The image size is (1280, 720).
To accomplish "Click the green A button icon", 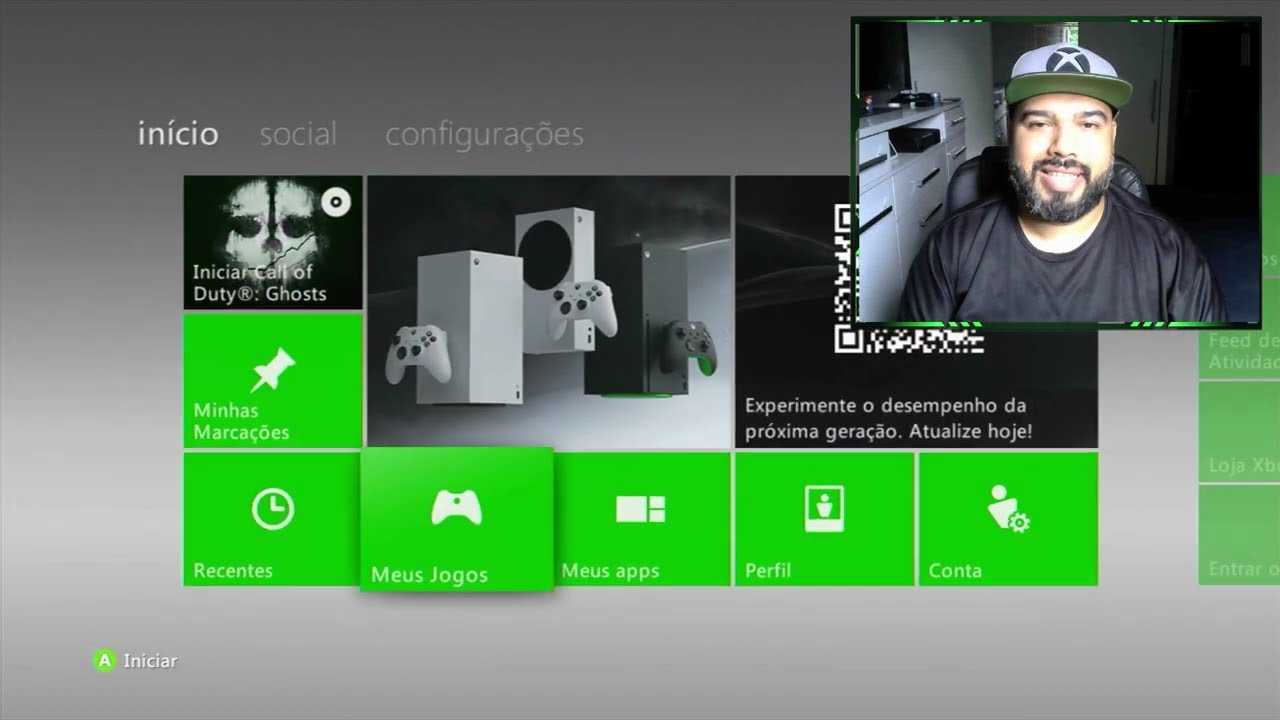I will coord(104,661).
